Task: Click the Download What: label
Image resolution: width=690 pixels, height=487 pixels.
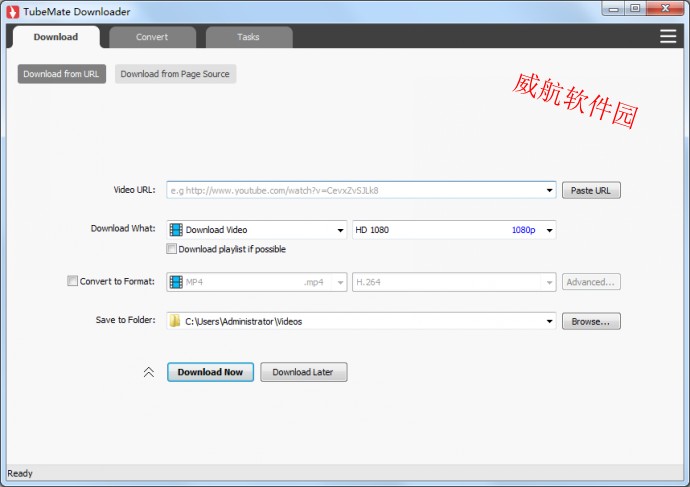Action: [123, 228]
